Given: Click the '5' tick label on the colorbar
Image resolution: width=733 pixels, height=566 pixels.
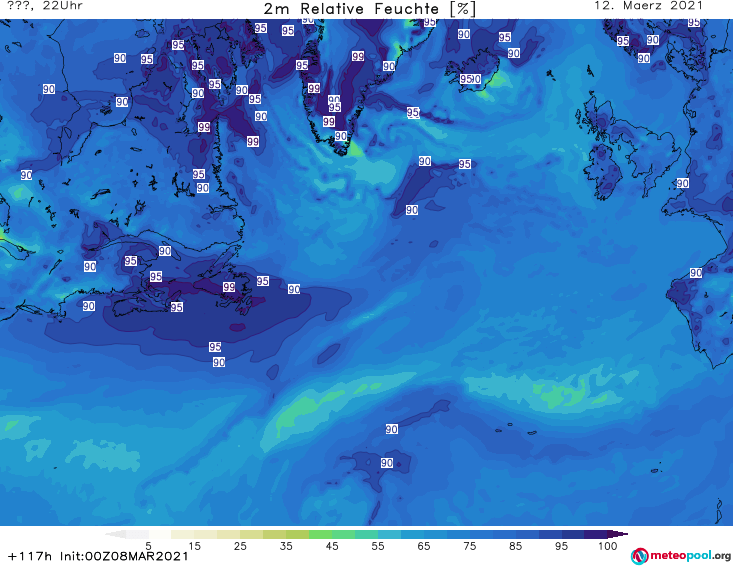Looking at the screenshot, I should (148, 546).
